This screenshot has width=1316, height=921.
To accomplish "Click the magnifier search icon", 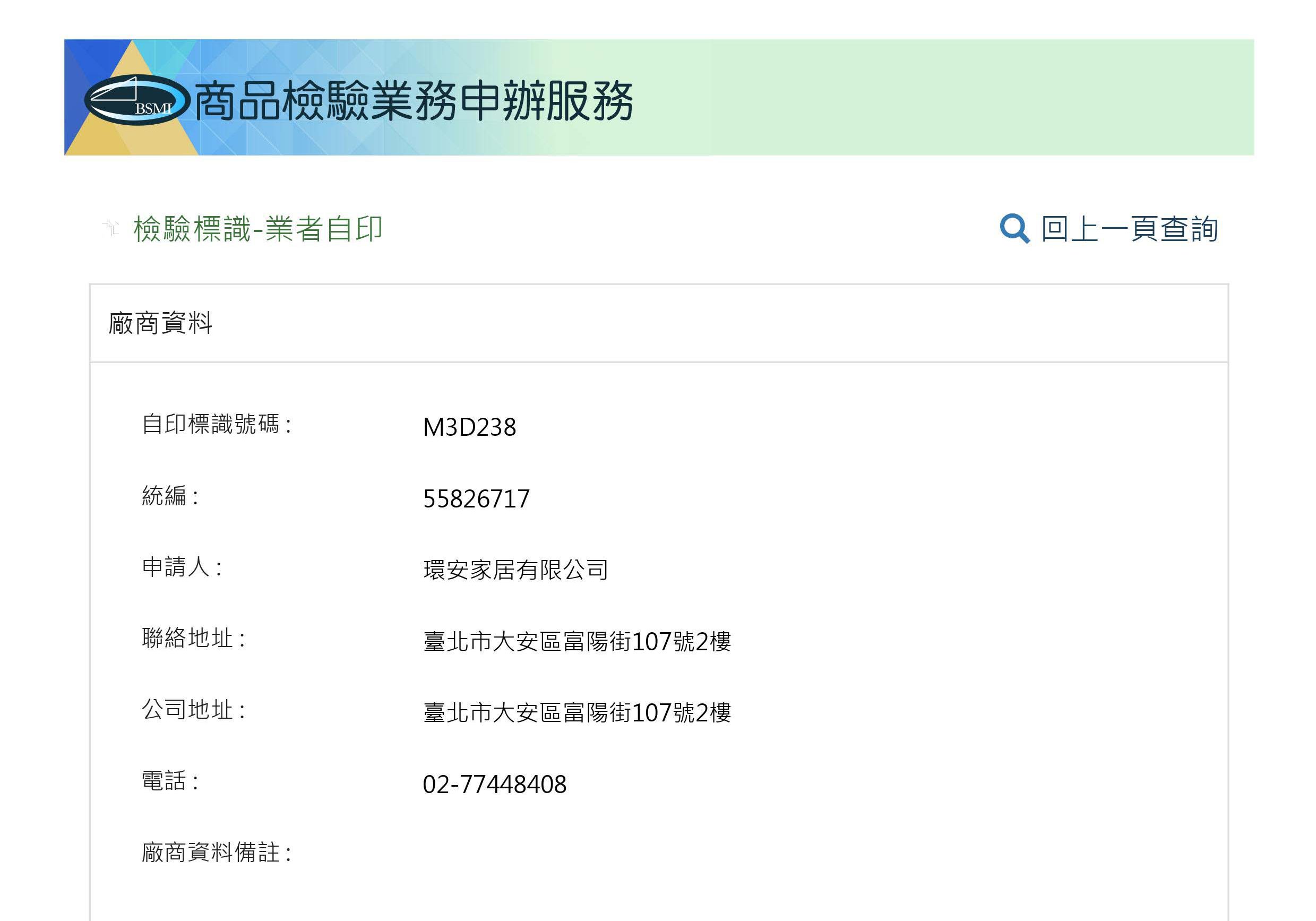I will pyautogui.click(x=1014, y=229).
